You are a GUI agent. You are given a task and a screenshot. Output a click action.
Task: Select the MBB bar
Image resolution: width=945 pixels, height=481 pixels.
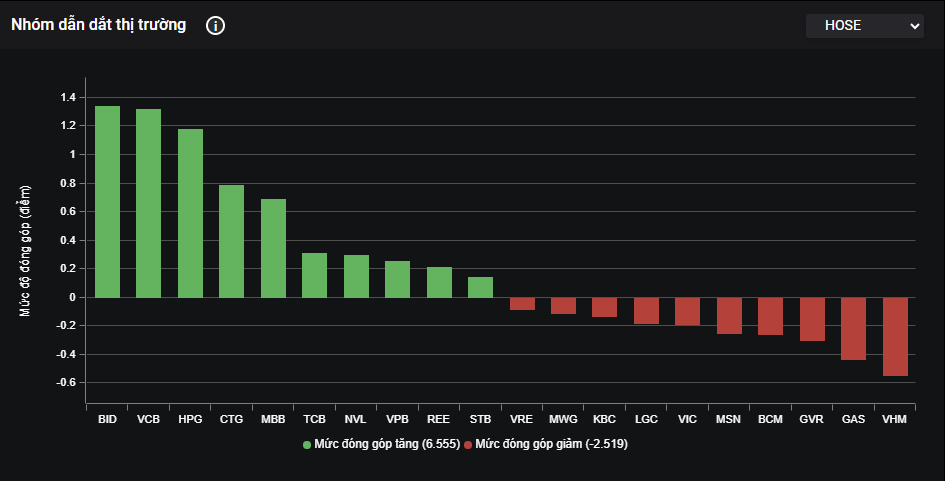coord(273,248)
